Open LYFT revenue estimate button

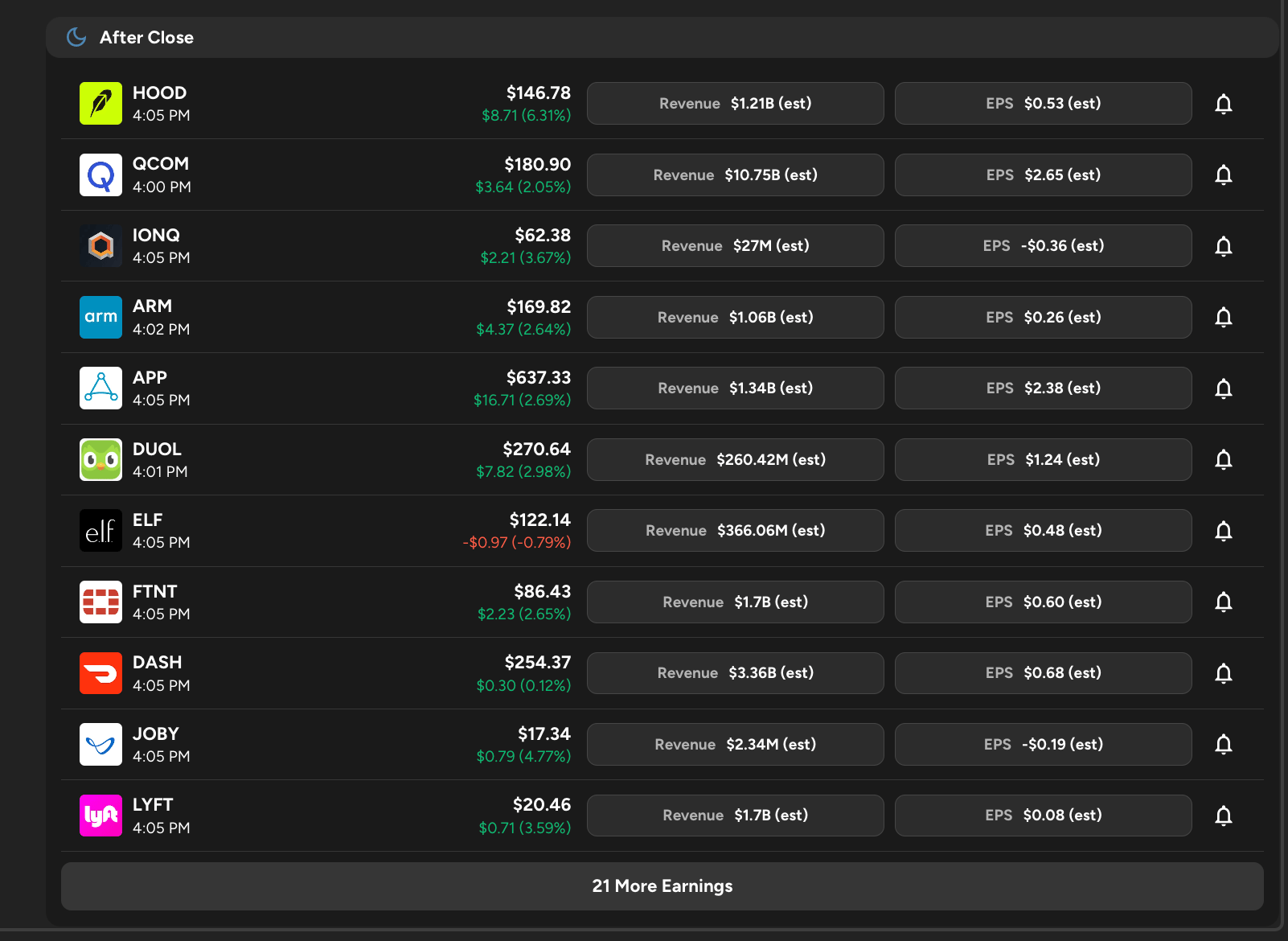pos(736,816)
